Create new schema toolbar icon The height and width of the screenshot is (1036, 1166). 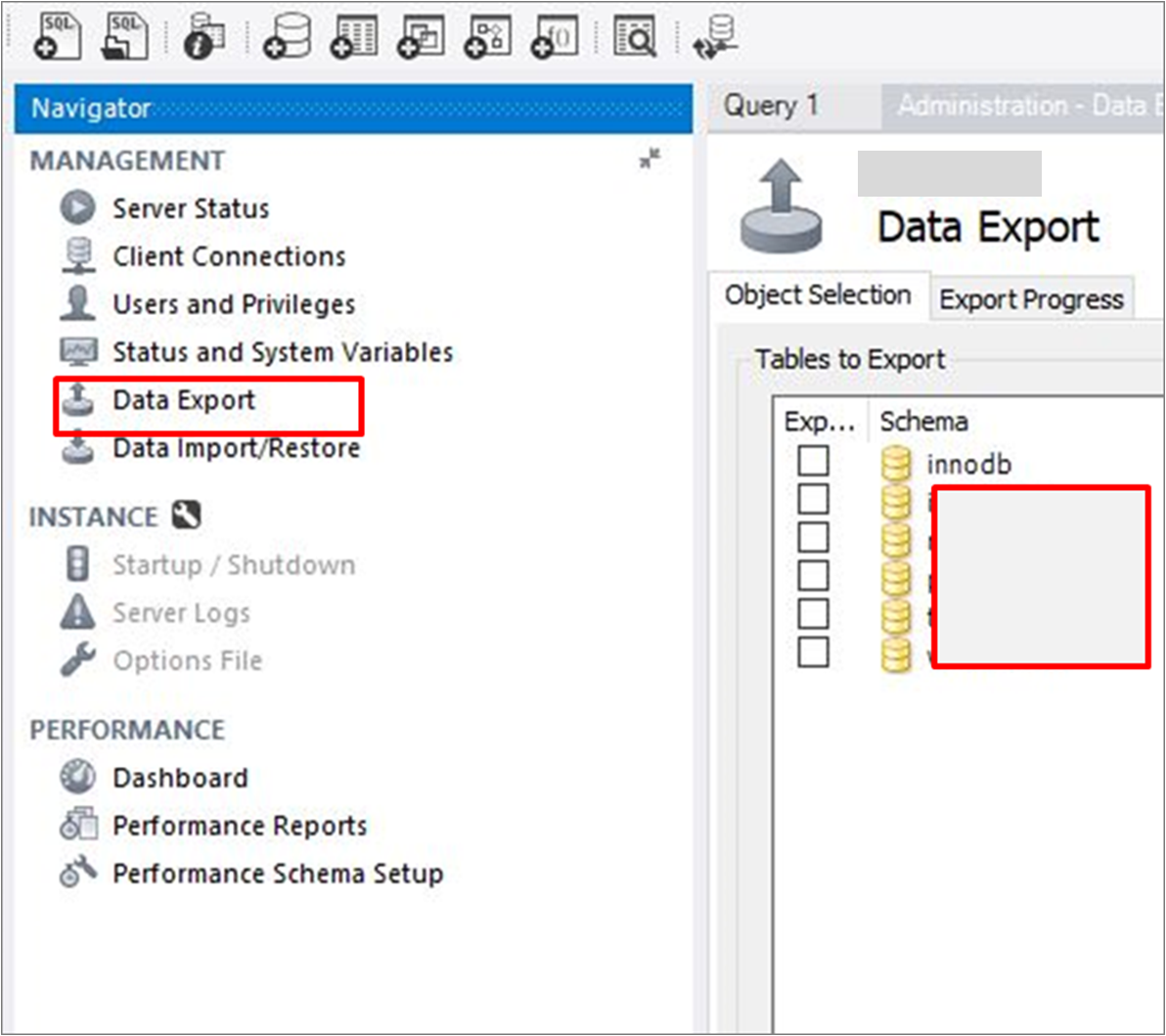pyautogui.click(x=287, y=35)
